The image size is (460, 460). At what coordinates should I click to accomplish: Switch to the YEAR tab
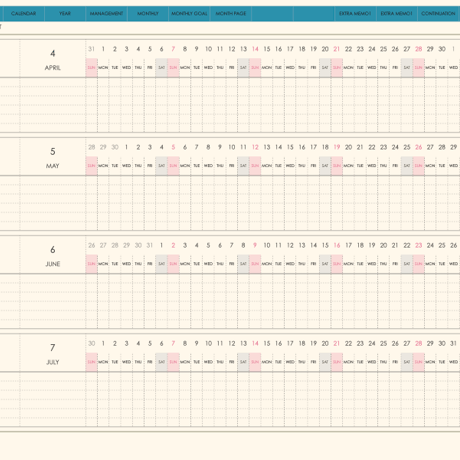click(65, 13)
